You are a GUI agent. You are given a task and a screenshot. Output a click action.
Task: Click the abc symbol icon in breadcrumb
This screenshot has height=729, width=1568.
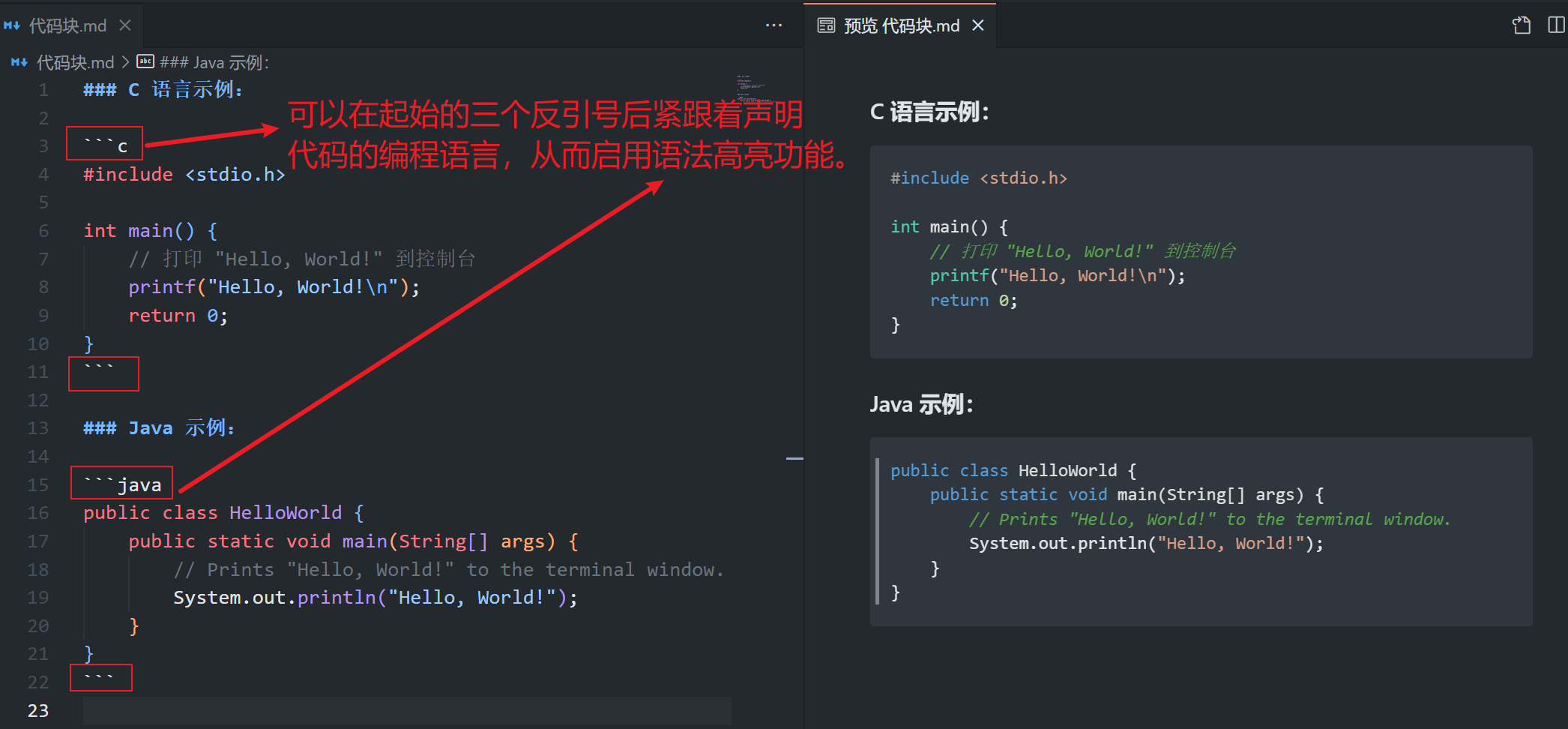click(145, 61)
